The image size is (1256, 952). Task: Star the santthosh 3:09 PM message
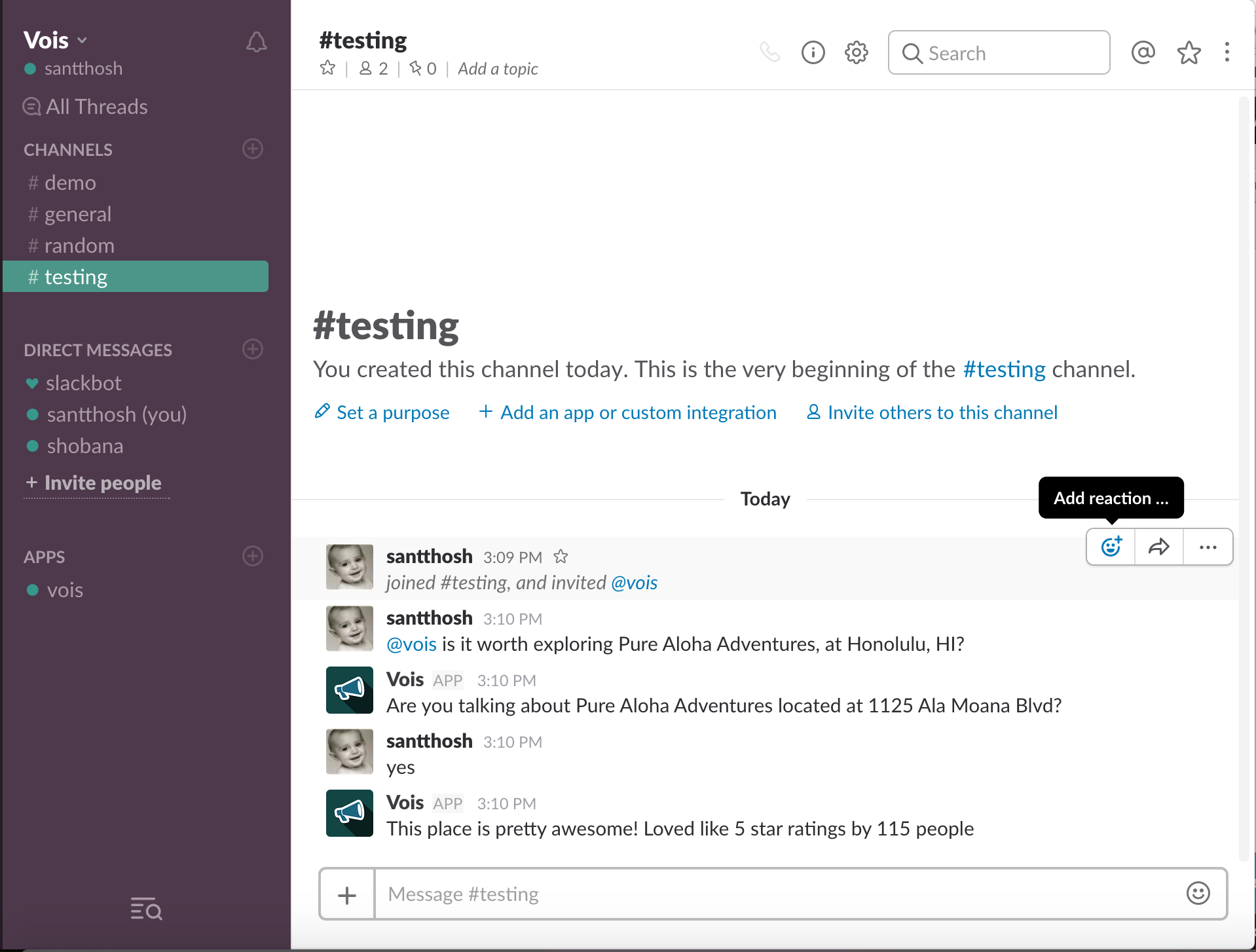pos(561,557)
